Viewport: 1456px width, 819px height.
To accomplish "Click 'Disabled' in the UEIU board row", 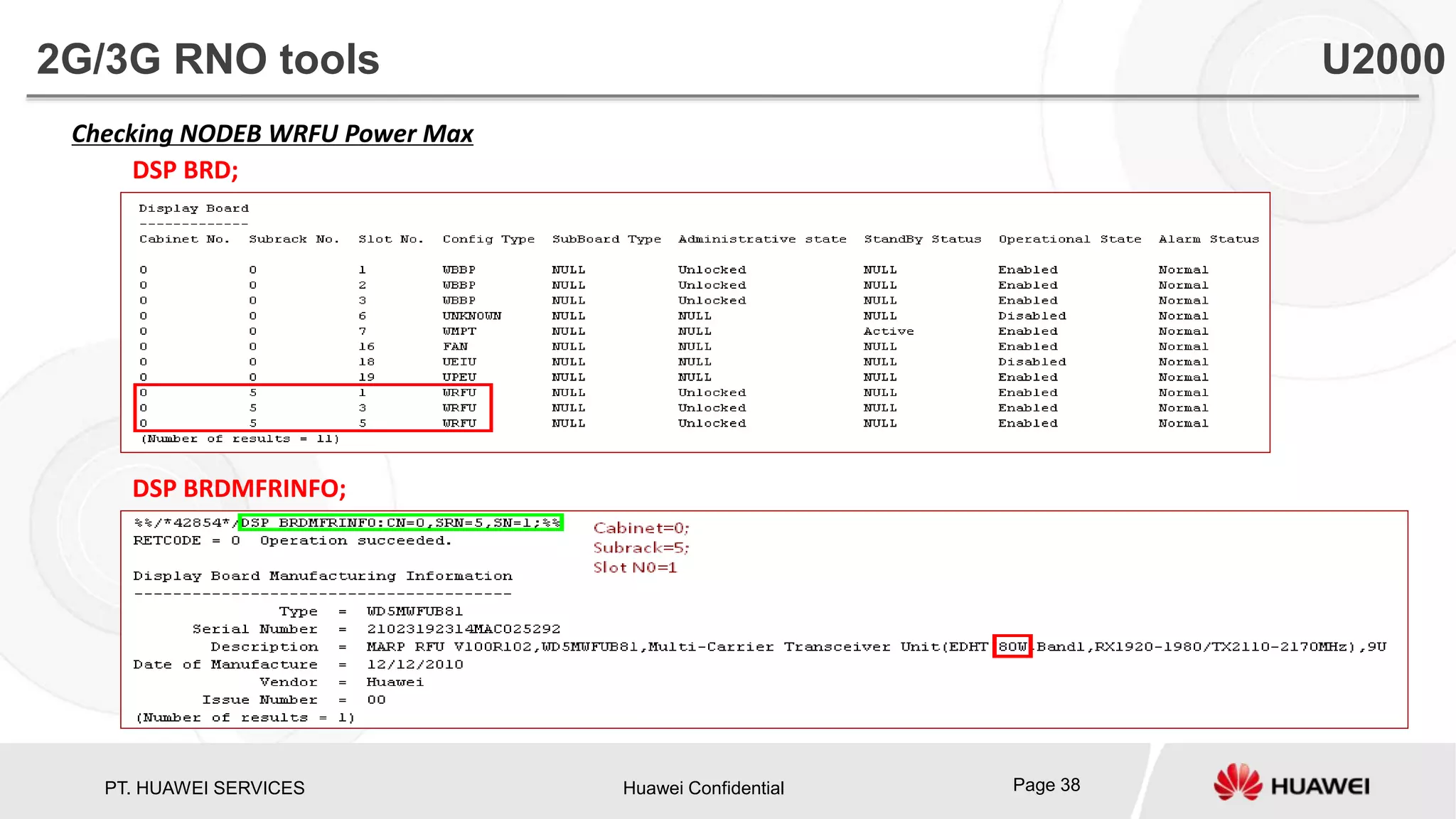I will coord(1032,362).
